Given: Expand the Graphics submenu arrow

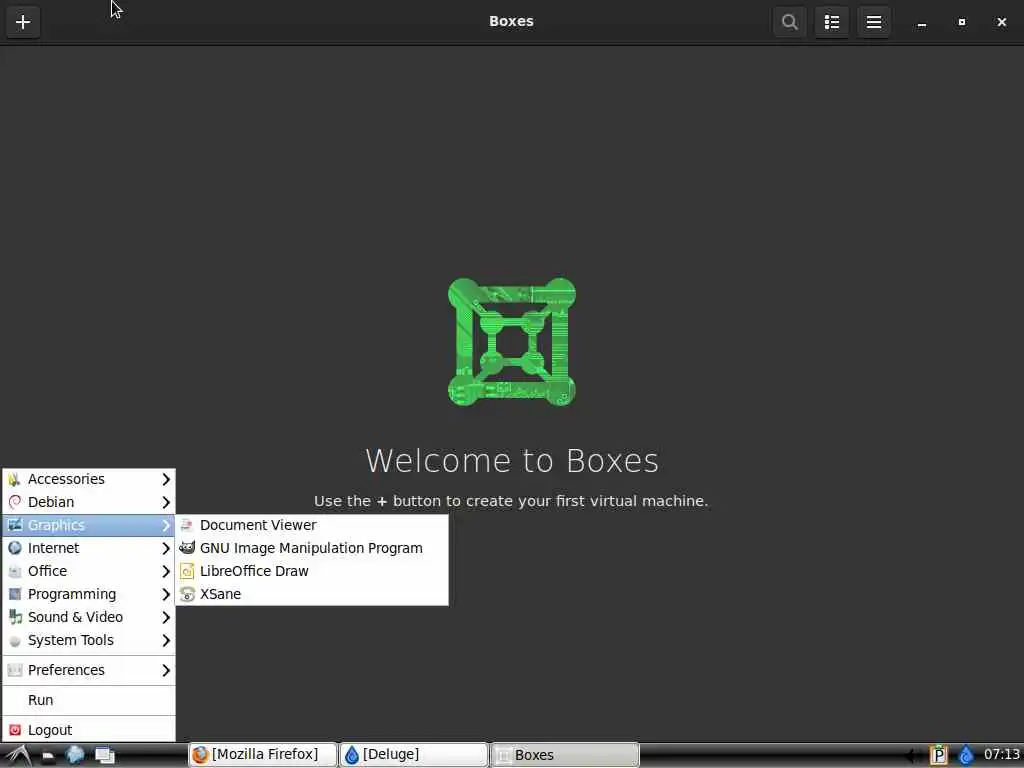Looking at the screenshot, I should pyautogui.click(x=166, y=525).
